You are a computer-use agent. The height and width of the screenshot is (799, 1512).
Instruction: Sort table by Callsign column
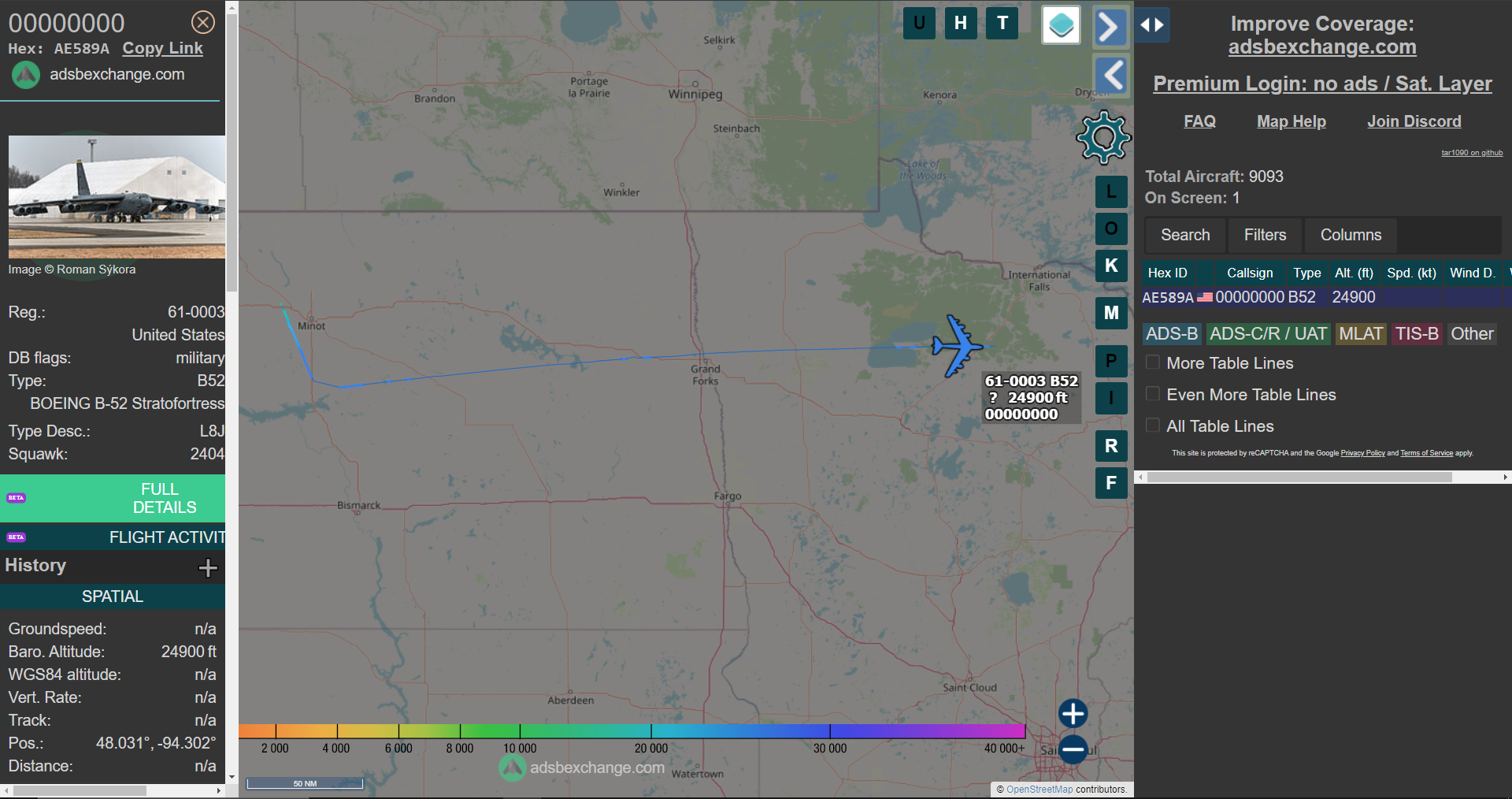tap(1250, 273)
